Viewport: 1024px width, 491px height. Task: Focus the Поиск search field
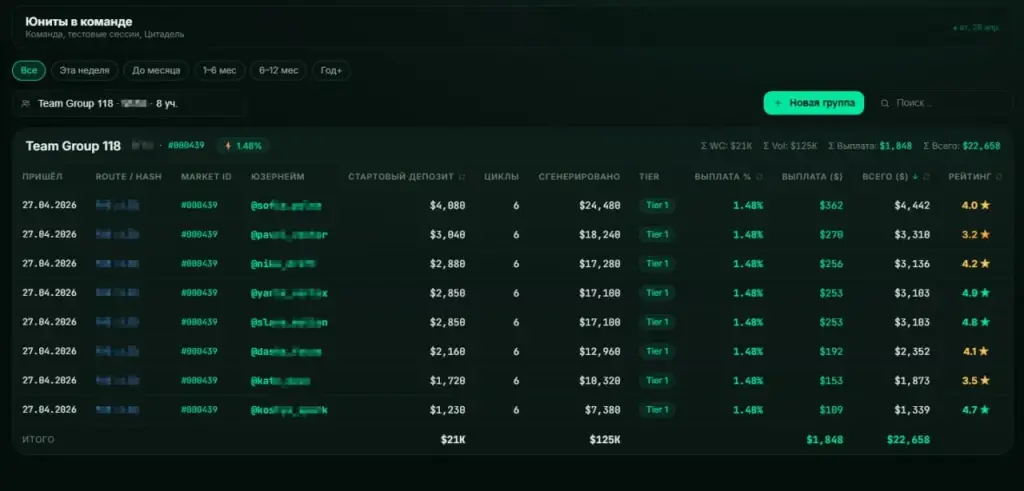pos(944,103)
